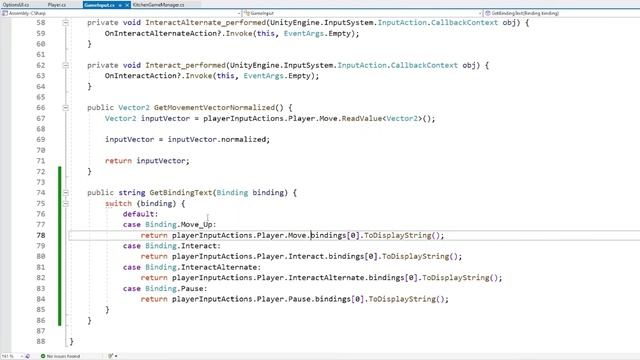Pin the GameInput.cs tab

[x=120, y=5]
